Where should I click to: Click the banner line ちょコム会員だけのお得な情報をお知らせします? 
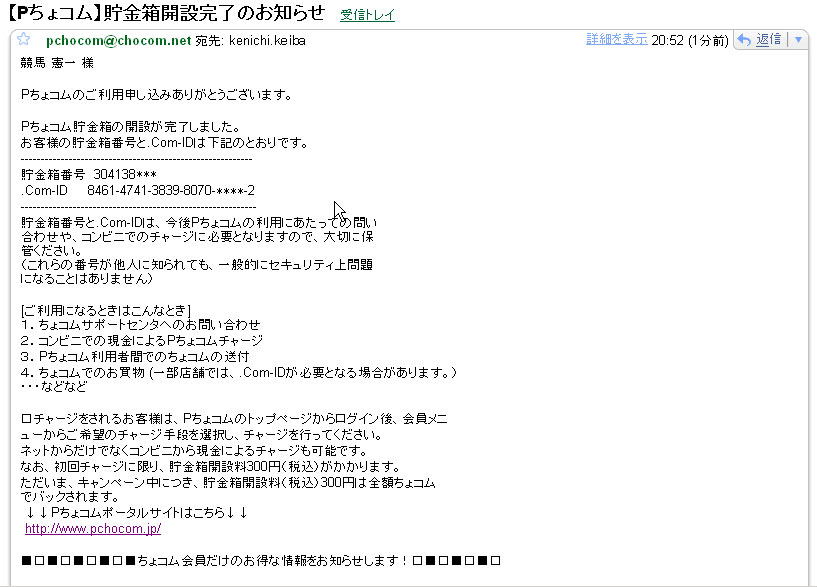tap(261, 561)
